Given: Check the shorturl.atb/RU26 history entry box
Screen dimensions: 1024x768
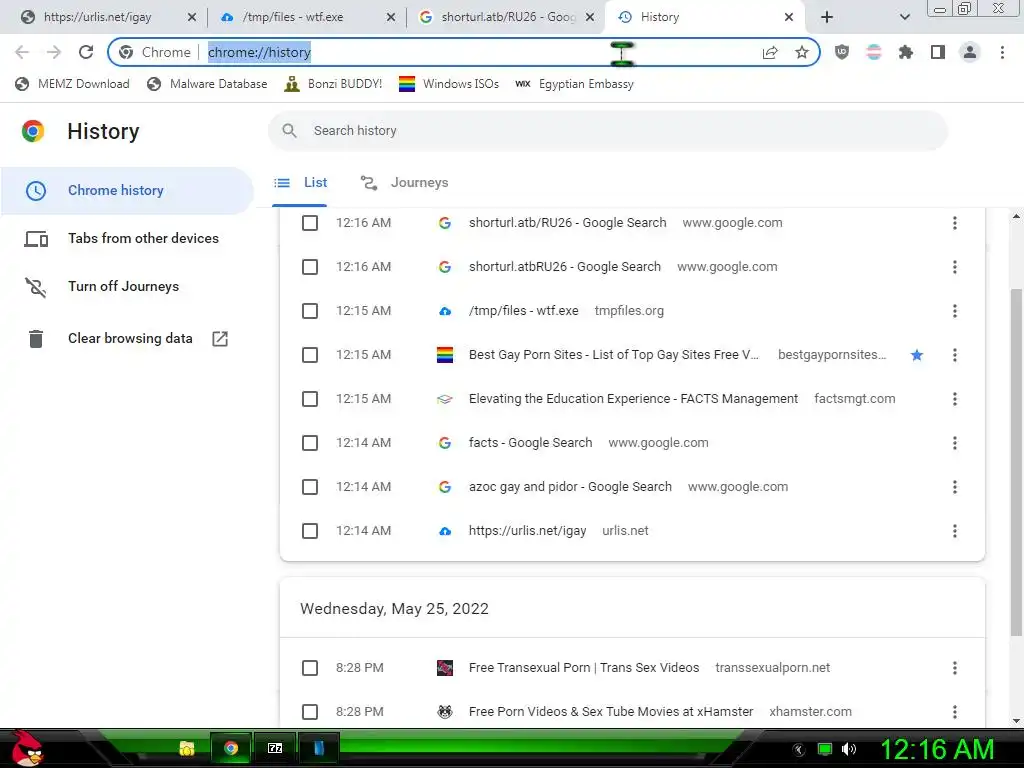Looking at the screenshot, I should pyautogui.click(x=310, y=223).
